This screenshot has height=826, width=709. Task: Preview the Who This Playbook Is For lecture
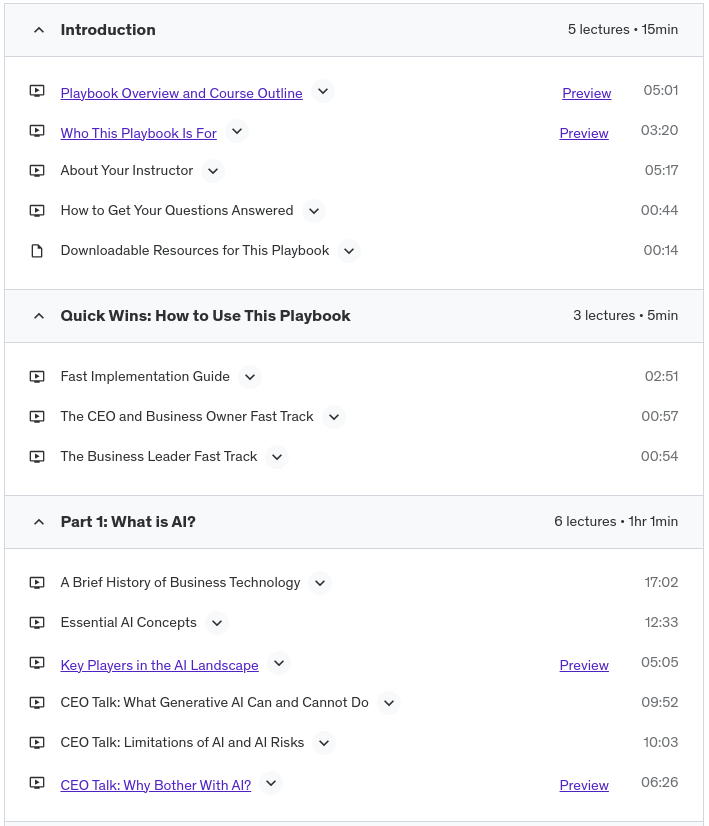click(584, 133)
